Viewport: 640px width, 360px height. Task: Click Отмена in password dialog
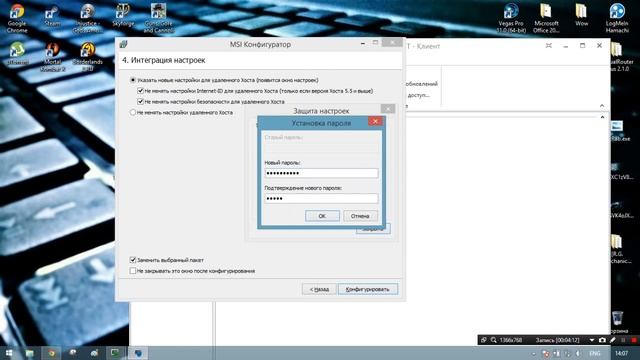(360, 216)
